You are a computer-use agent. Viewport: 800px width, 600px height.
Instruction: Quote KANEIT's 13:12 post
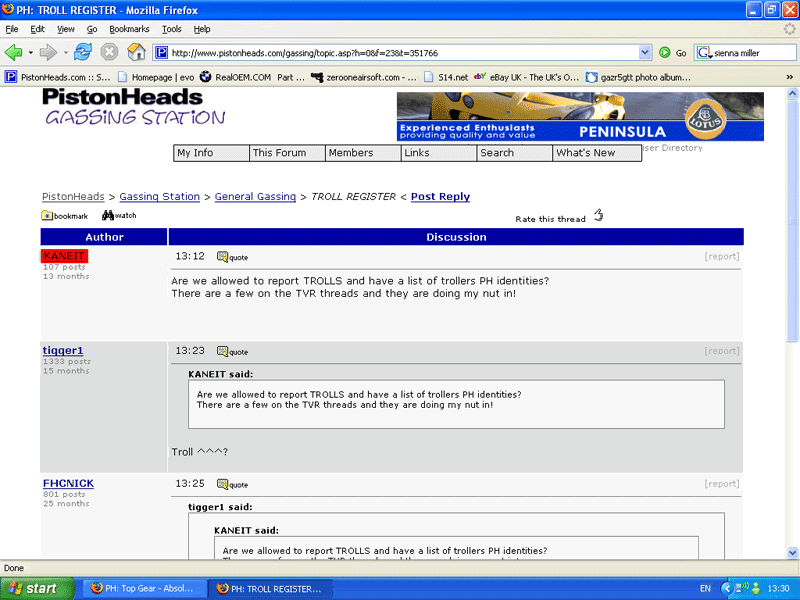tap(232, 257)
